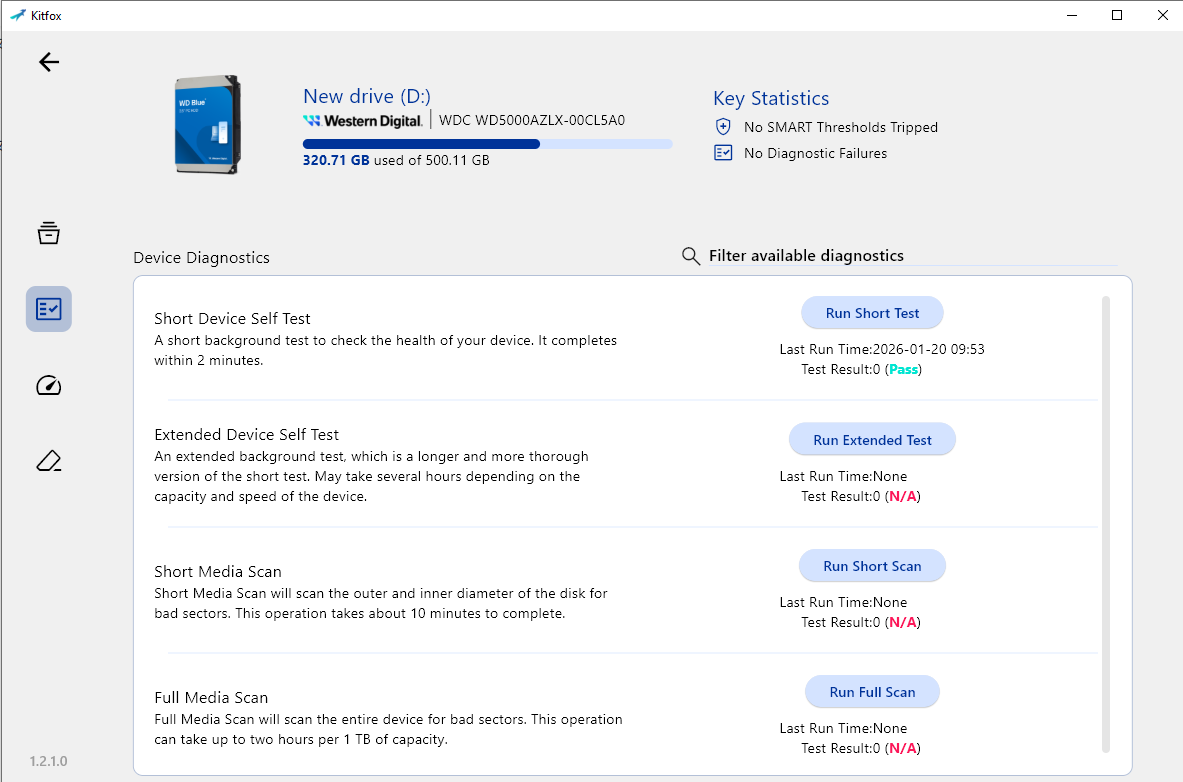Start the Extended Device Self Test
This screenshot has width=1183, height=782.
tap(872, 440)
